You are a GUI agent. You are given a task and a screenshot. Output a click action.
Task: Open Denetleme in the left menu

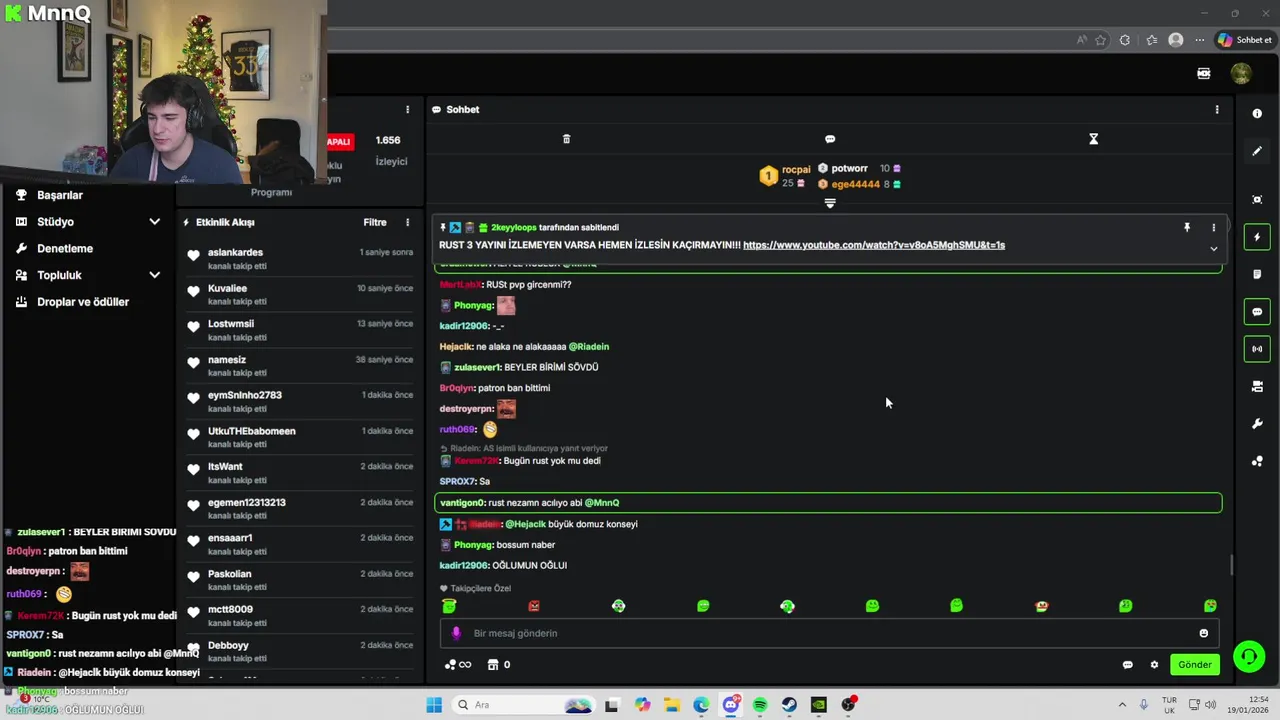pyautogui.click(x=65, y=248)
